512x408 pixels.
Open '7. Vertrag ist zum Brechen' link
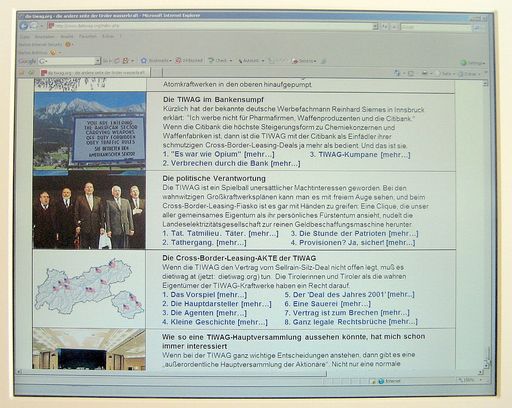click(347, 313)
